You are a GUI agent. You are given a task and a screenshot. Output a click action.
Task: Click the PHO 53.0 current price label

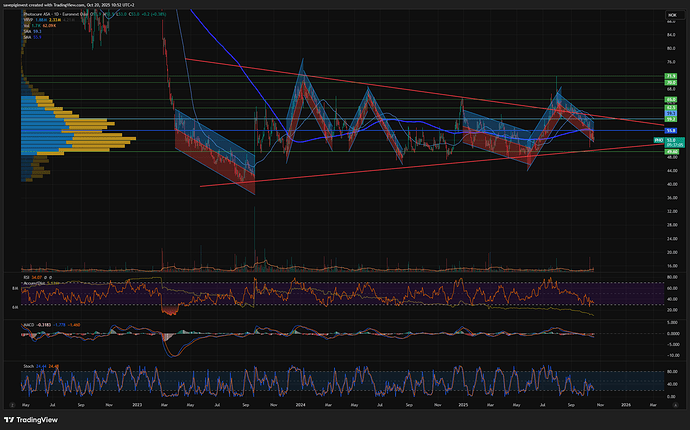[663, 141]
